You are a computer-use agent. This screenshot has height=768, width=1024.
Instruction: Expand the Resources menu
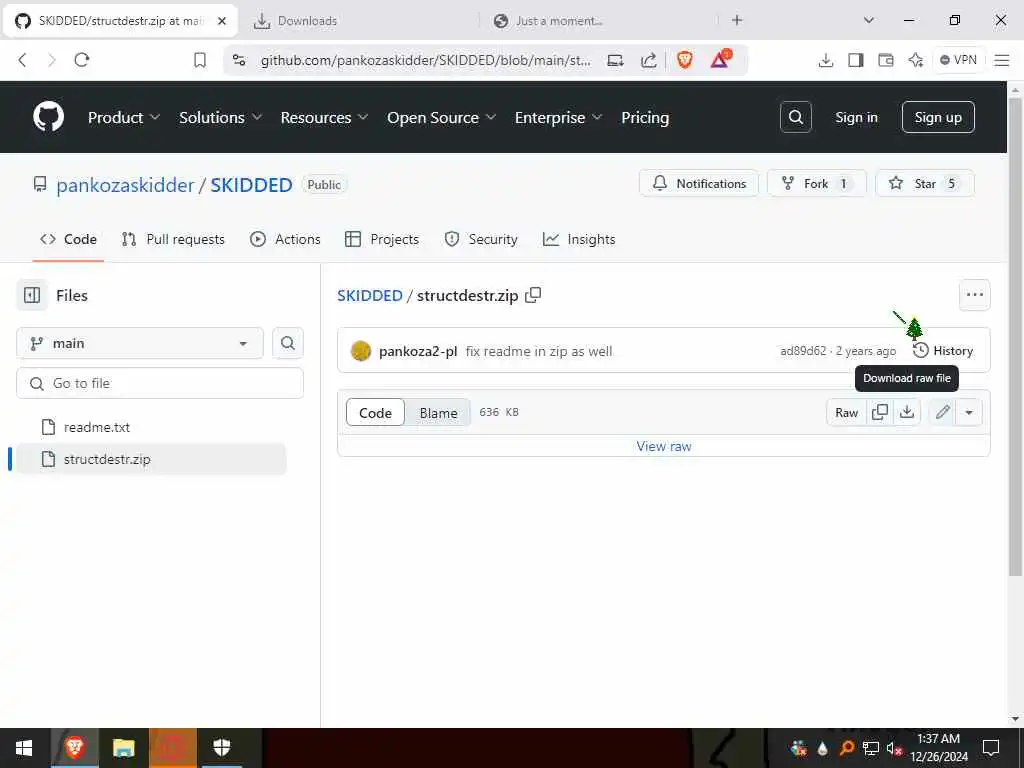pyautogui.click(x=325, y=118)
